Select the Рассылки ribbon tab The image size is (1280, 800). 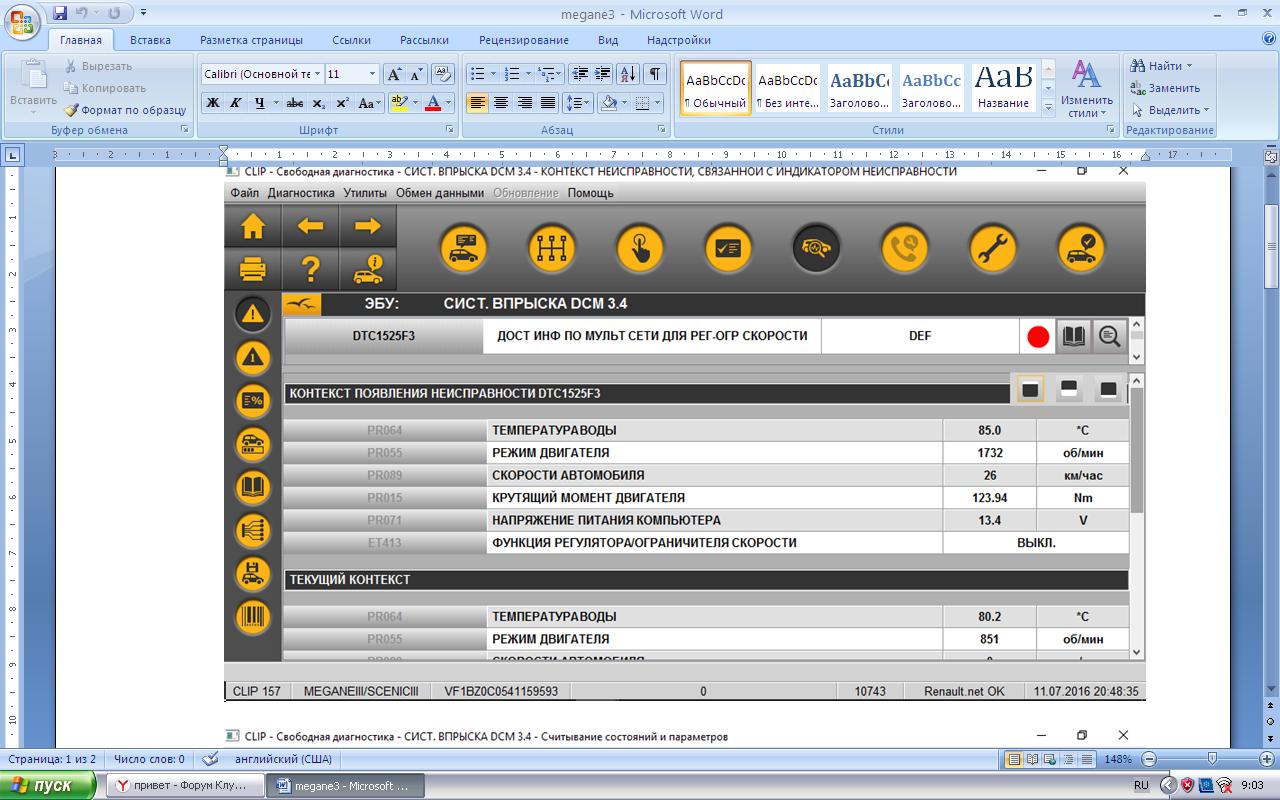424,40
